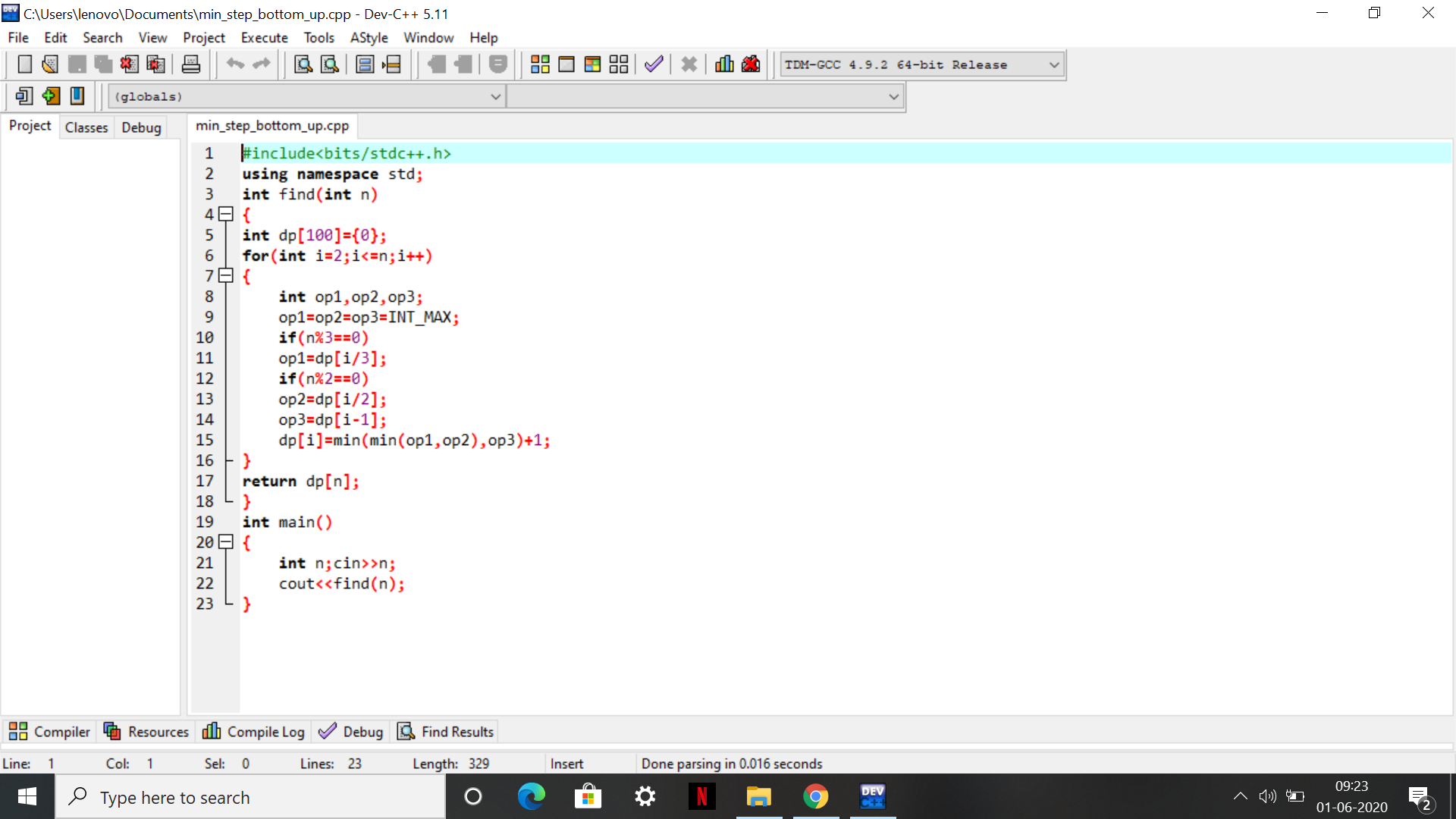Click the Save All toolbar icon
Screen dimensions: 1456x819
tap(103, 64)
